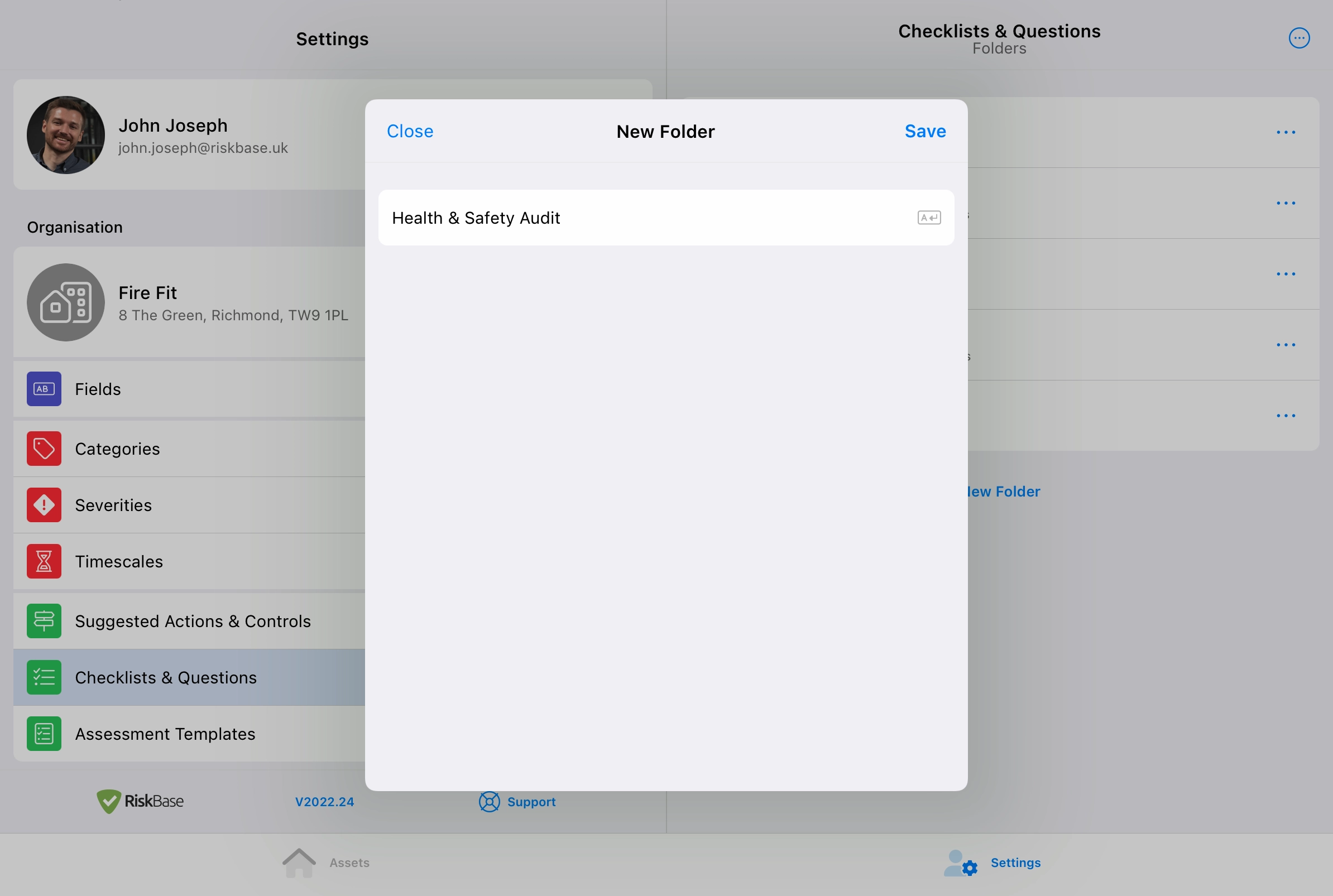Select the Timescales settings row

point(189,561)
